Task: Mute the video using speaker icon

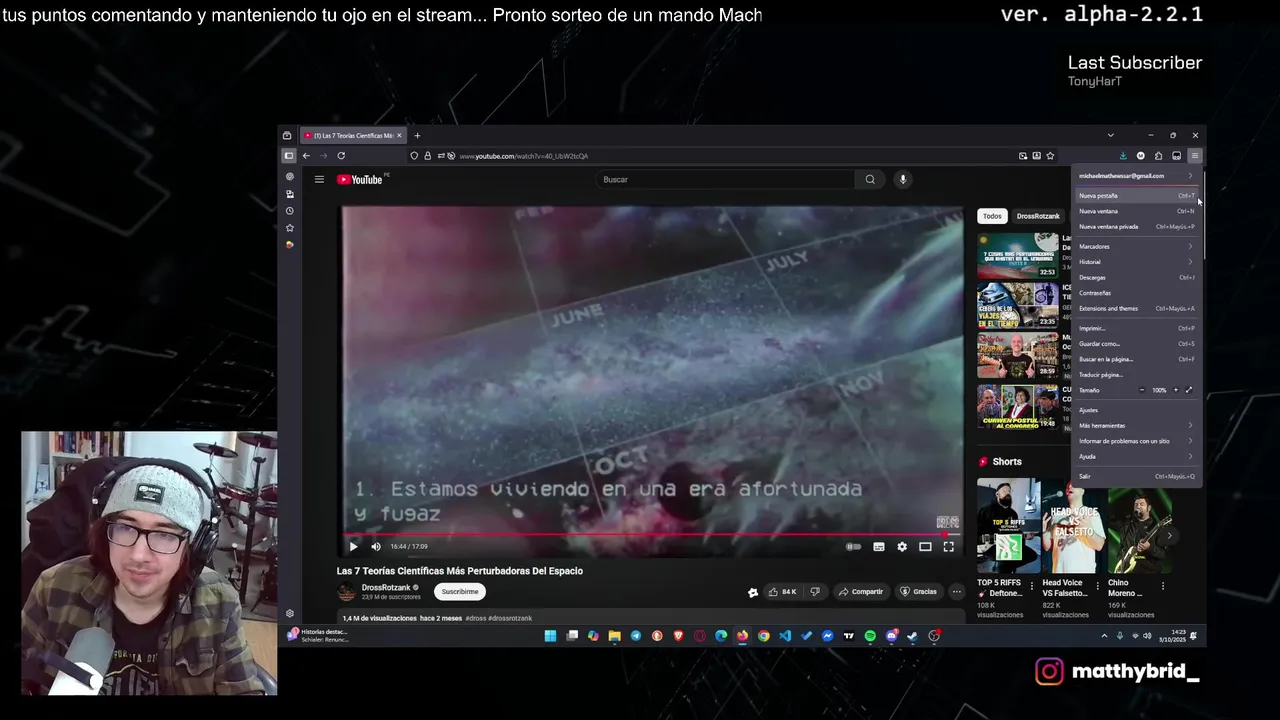Action: tap(376, 547)
